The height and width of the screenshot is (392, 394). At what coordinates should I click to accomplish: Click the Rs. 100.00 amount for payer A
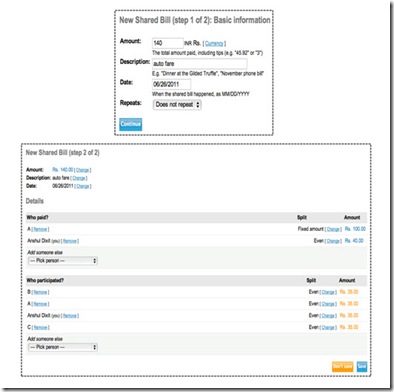(355, 229)
